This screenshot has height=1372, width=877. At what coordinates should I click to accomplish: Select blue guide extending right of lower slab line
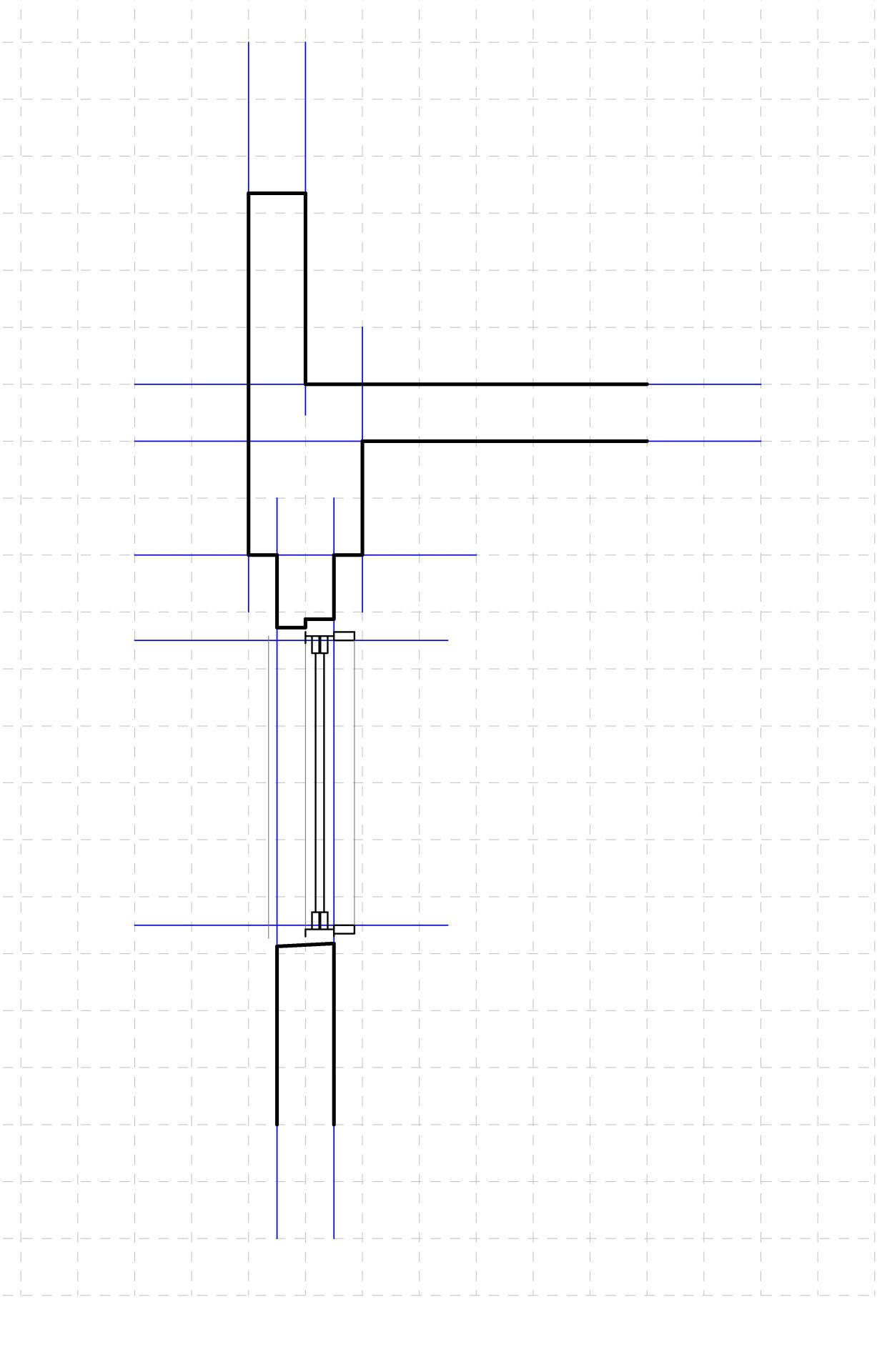click(704, 442)
